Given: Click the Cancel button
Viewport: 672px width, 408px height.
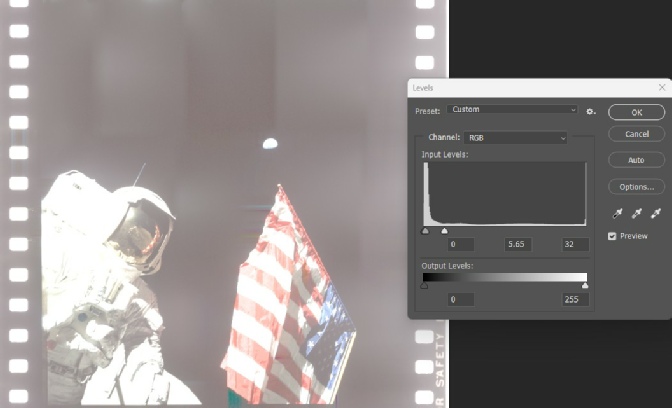Looking at the screenshot, I should pos(636,134).
